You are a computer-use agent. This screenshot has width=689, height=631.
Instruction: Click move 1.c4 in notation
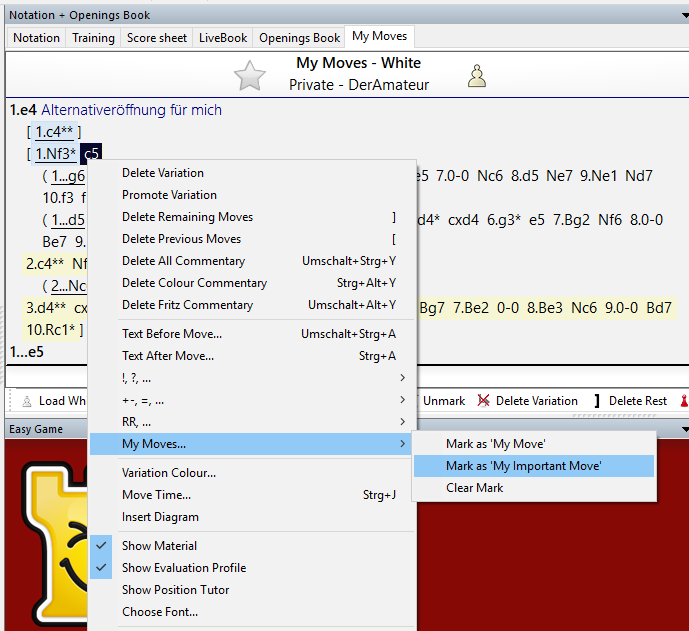pos(52,132)
